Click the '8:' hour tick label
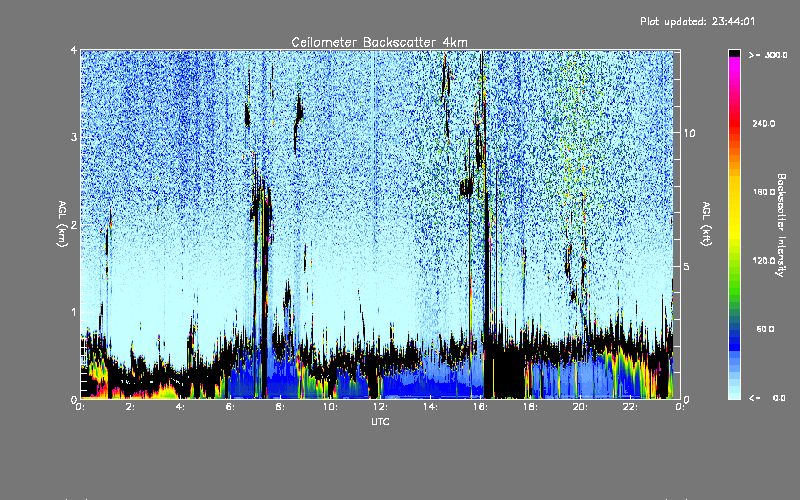This screenshot has height=500, width=800. click(x=280, y=407)
